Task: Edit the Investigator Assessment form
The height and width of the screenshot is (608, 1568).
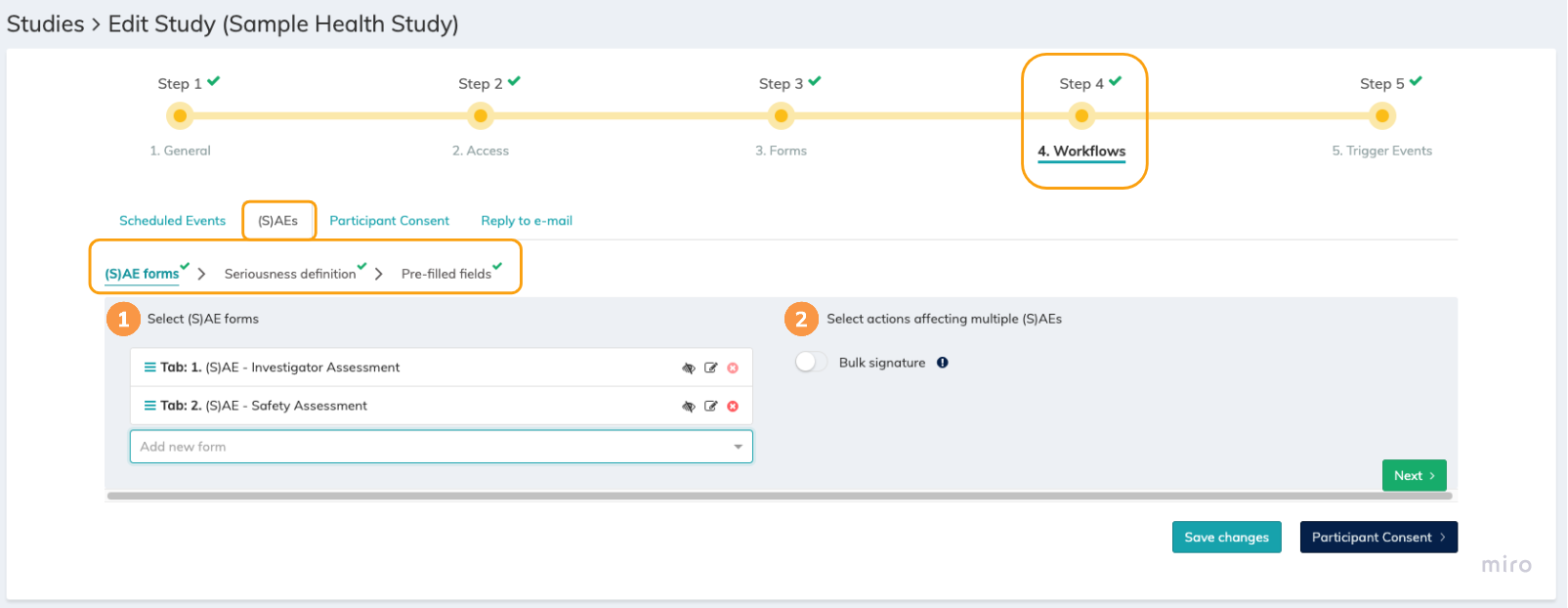Action: [711, 369]
